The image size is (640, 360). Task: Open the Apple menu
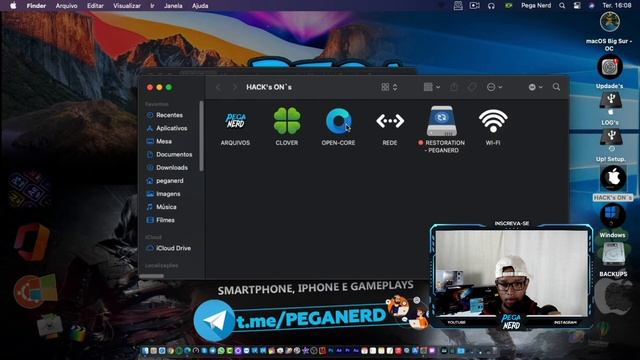pos(13,6)
